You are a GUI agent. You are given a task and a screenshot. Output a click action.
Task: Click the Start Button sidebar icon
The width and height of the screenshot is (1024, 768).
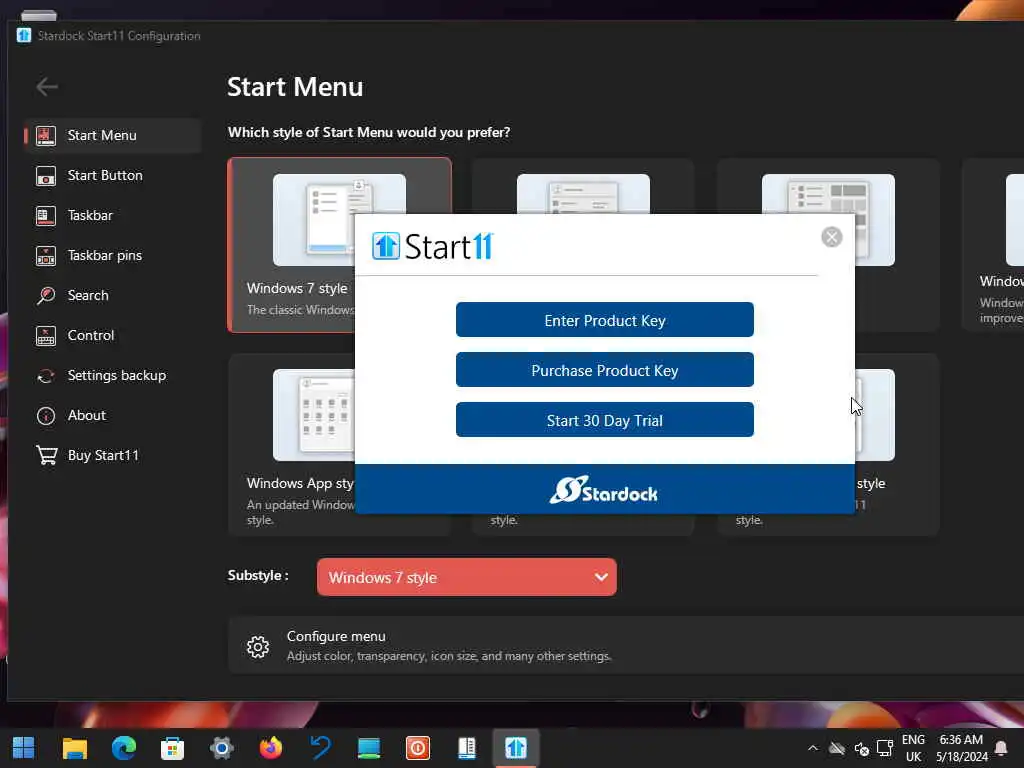[46, 176]
